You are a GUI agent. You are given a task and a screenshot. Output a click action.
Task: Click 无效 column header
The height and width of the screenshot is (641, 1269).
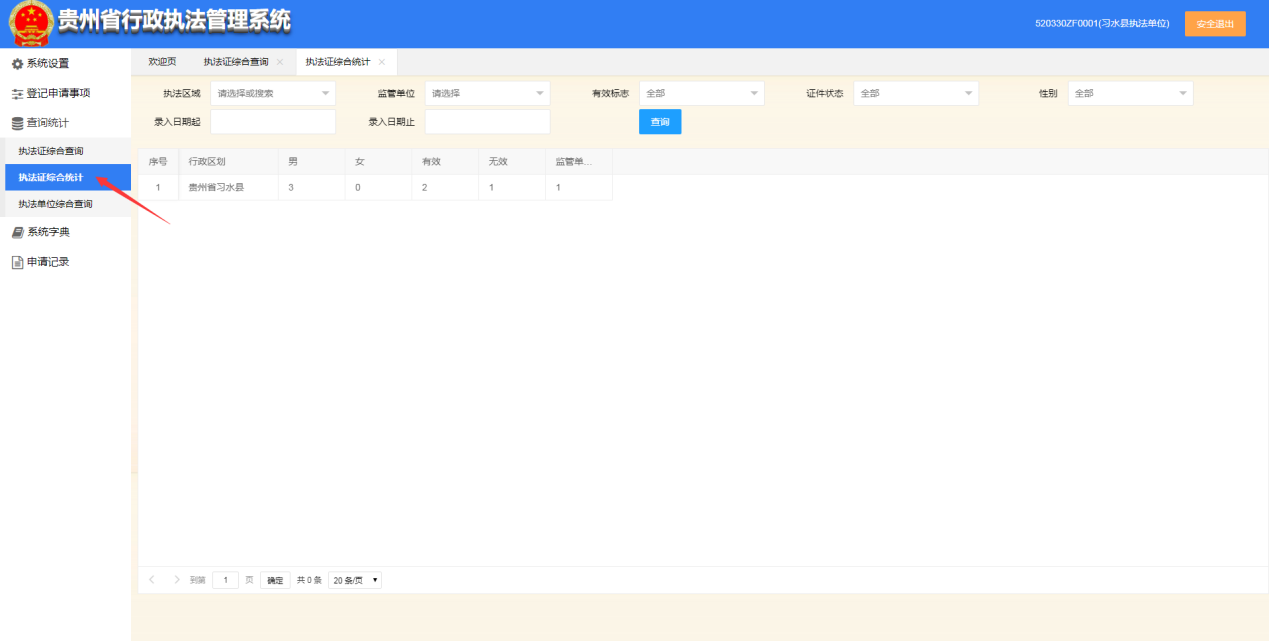[512, 162]
